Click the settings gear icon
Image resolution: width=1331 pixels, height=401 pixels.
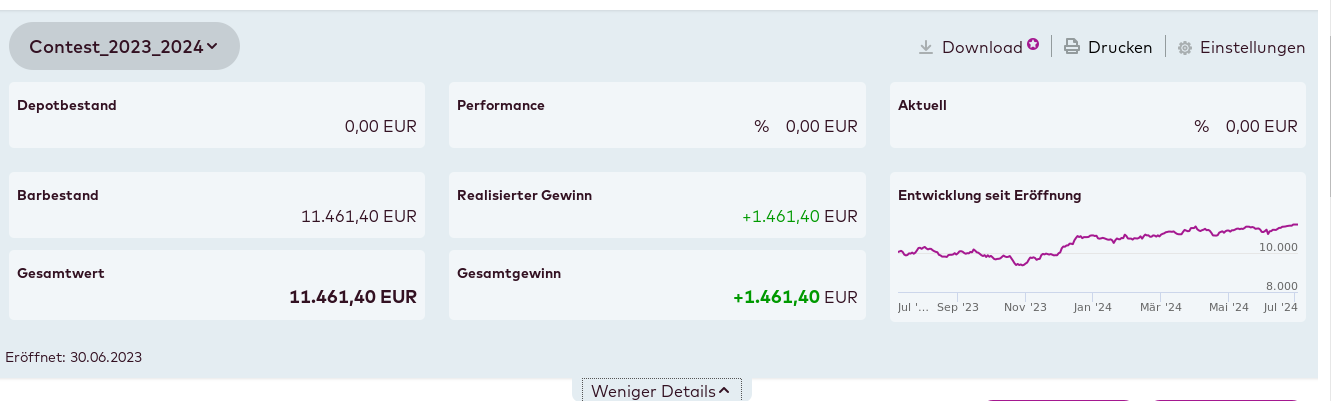click(1185, 48)
